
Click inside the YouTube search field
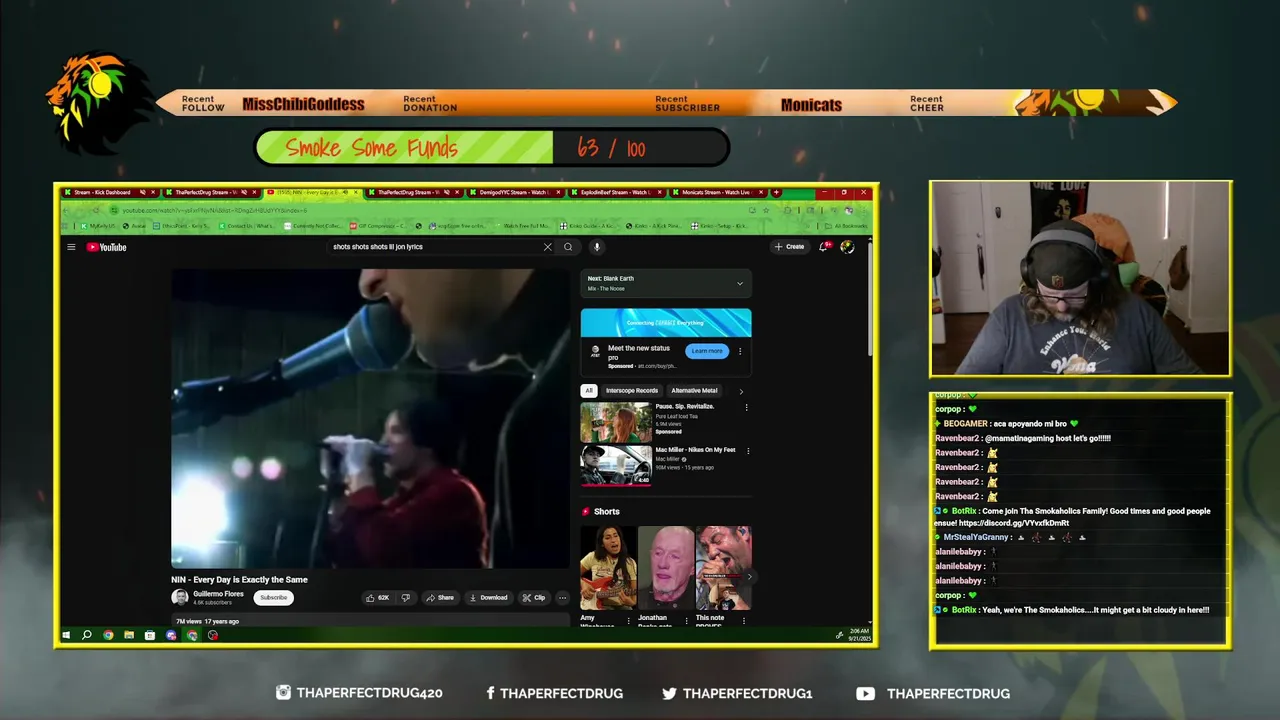tap(435, 247)
